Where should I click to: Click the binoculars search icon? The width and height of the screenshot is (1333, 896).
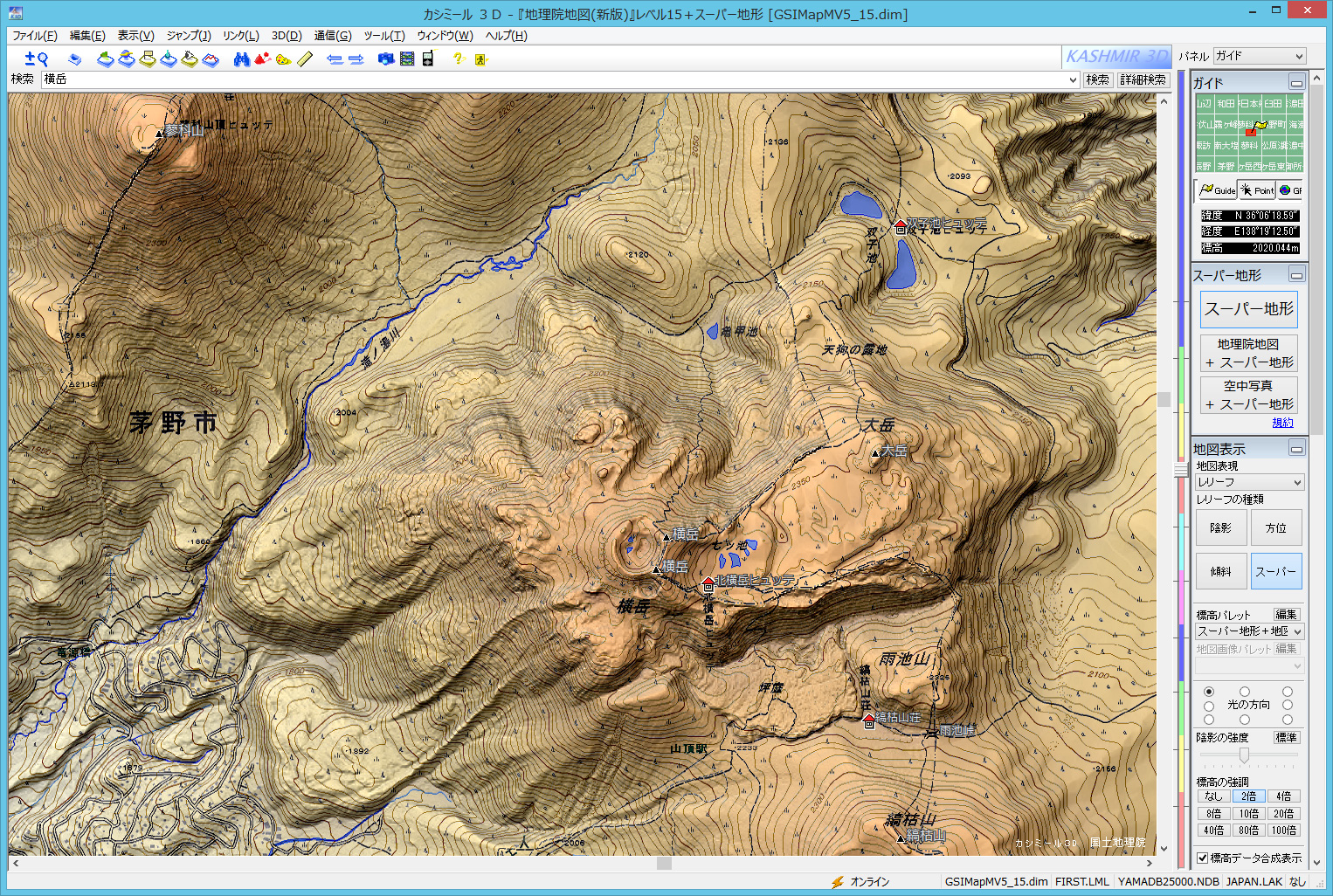[x=242, y=59]
